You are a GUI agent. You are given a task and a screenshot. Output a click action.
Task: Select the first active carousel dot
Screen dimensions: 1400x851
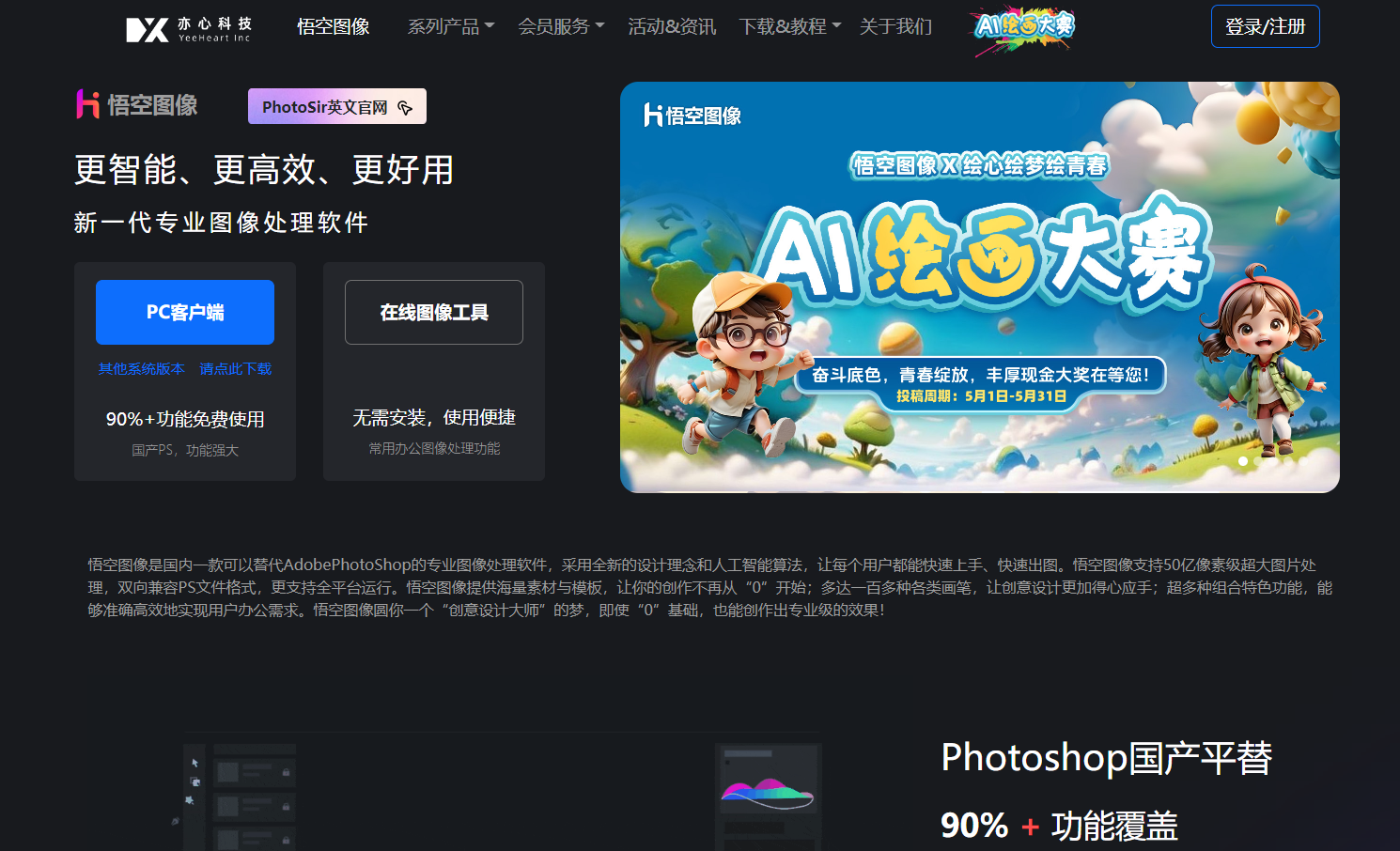[1243, 461]
